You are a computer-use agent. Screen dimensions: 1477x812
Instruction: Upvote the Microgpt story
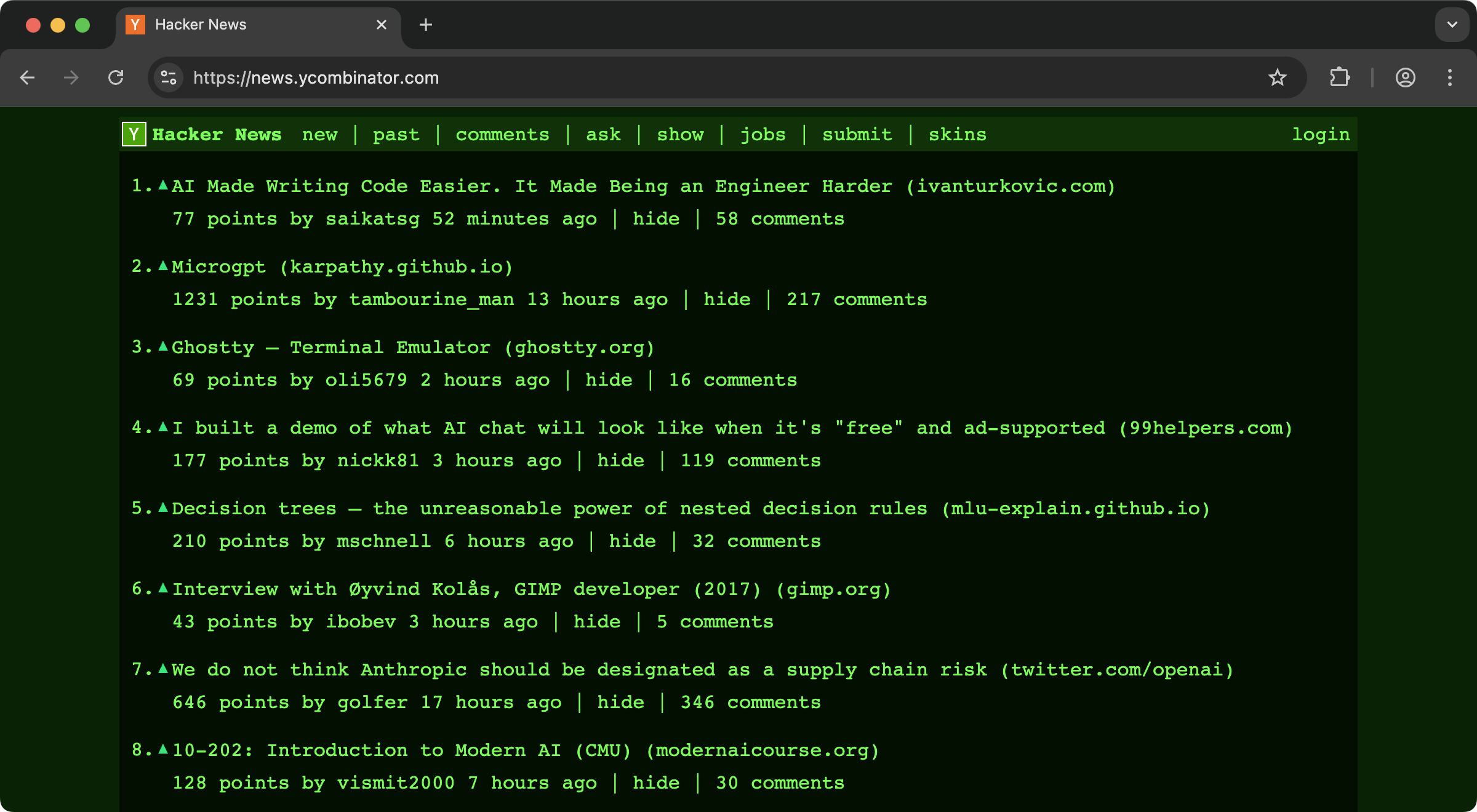(x=163, y=266)
